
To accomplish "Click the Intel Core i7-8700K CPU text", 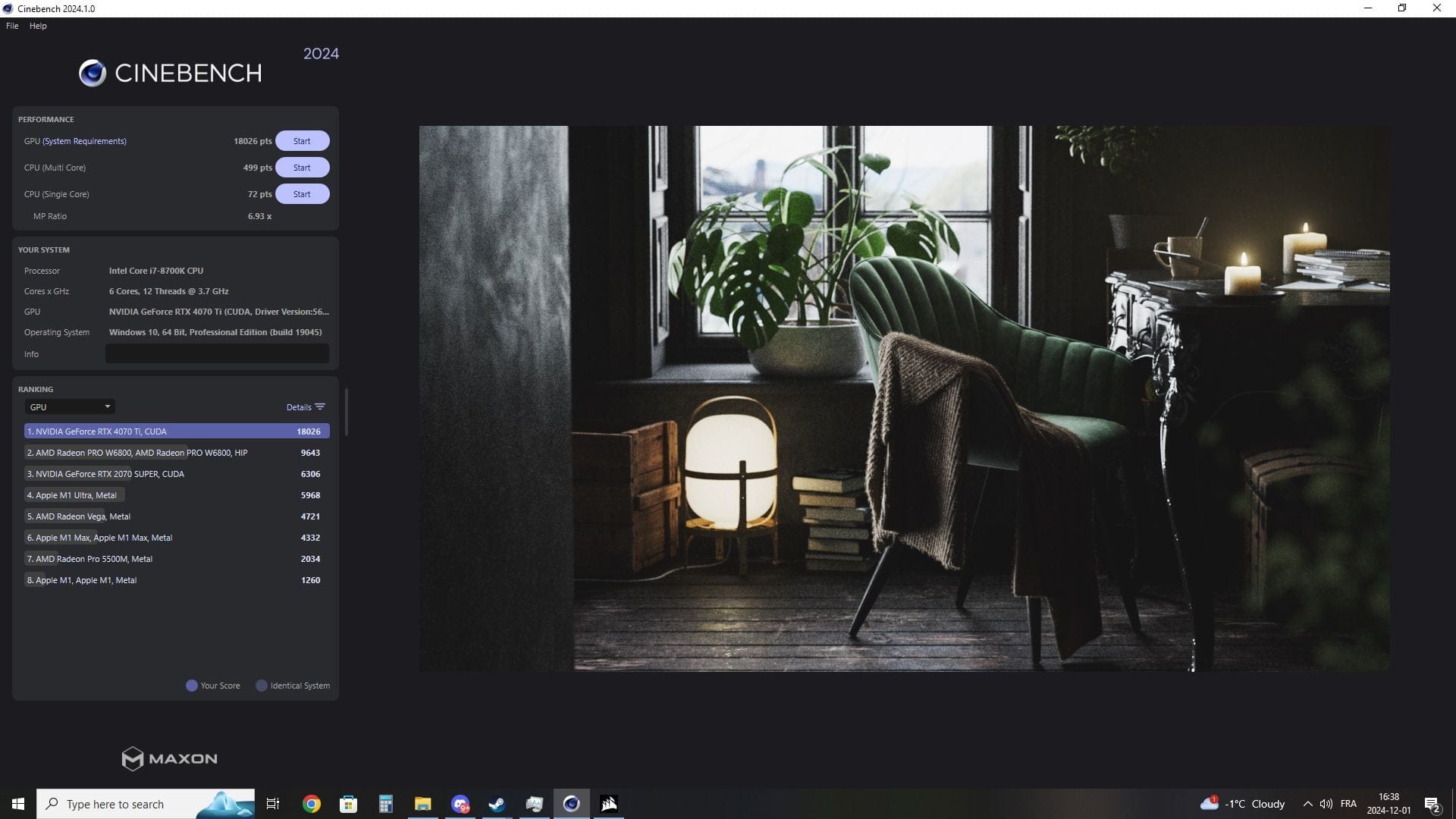I will click(x=156, y=271).
